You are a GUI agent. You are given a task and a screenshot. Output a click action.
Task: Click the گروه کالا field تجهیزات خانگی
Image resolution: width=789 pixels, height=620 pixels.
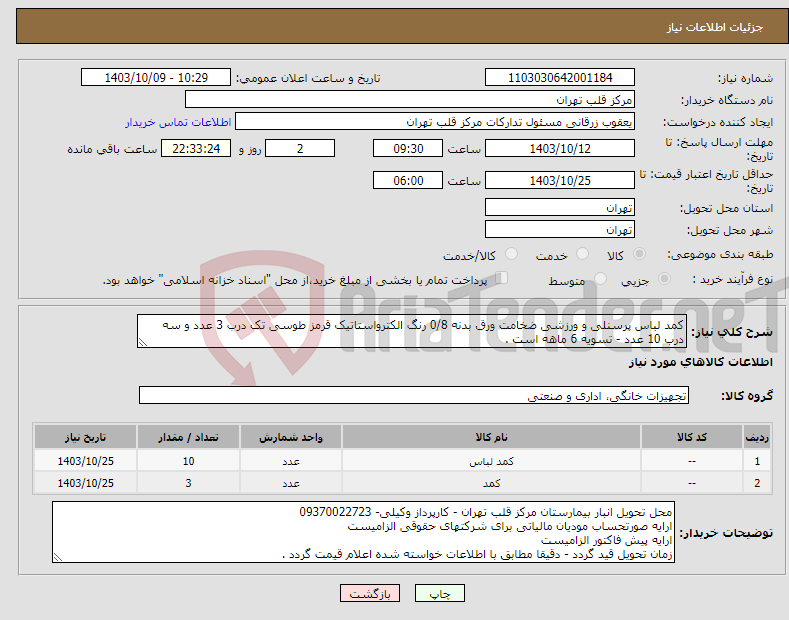point(414,396)
